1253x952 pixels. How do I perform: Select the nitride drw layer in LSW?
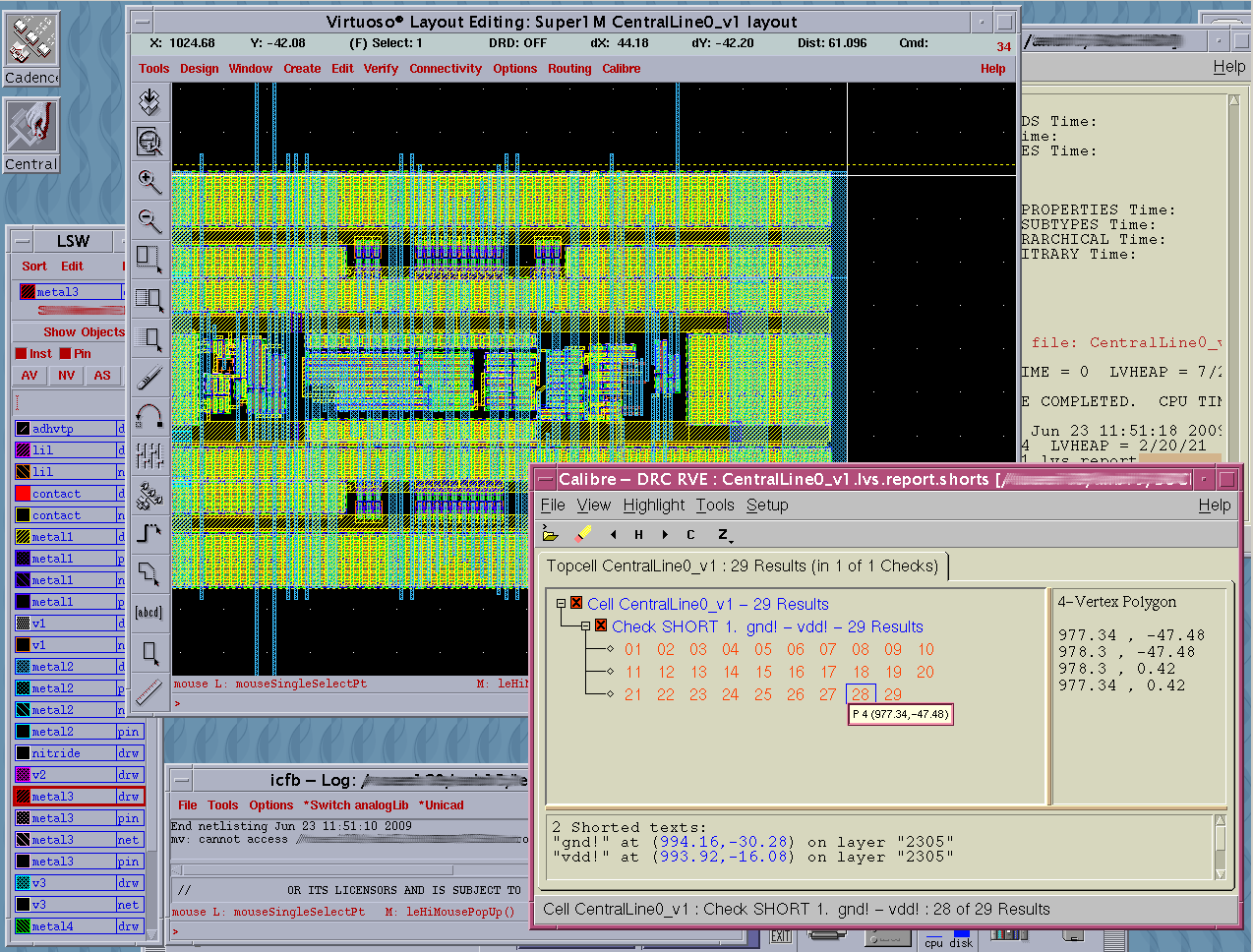point(79,753)
